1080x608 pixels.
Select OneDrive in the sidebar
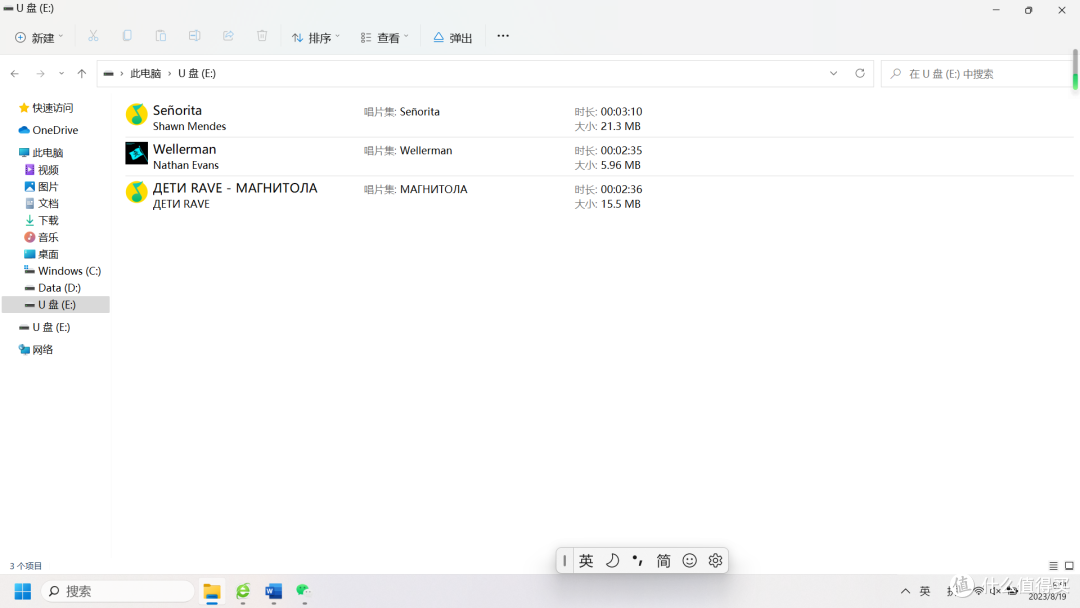tap(48, 130)
